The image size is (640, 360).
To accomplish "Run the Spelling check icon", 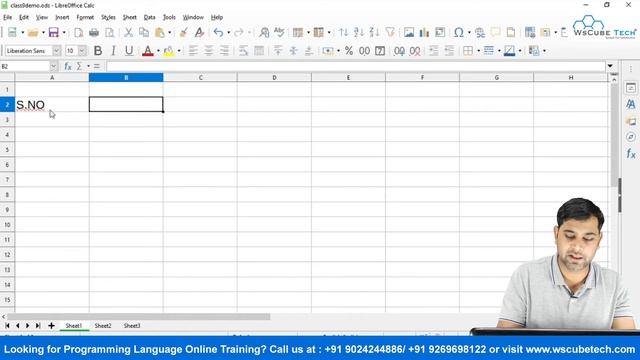I will (279, 32).
